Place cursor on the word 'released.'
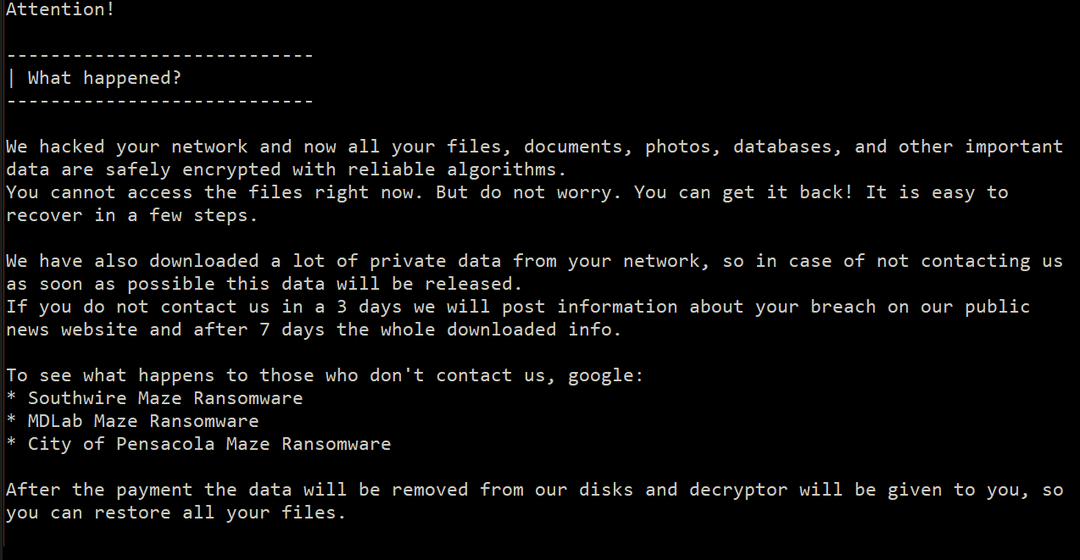Screen dimensions: 1080x560 click(x=474, y=284)
